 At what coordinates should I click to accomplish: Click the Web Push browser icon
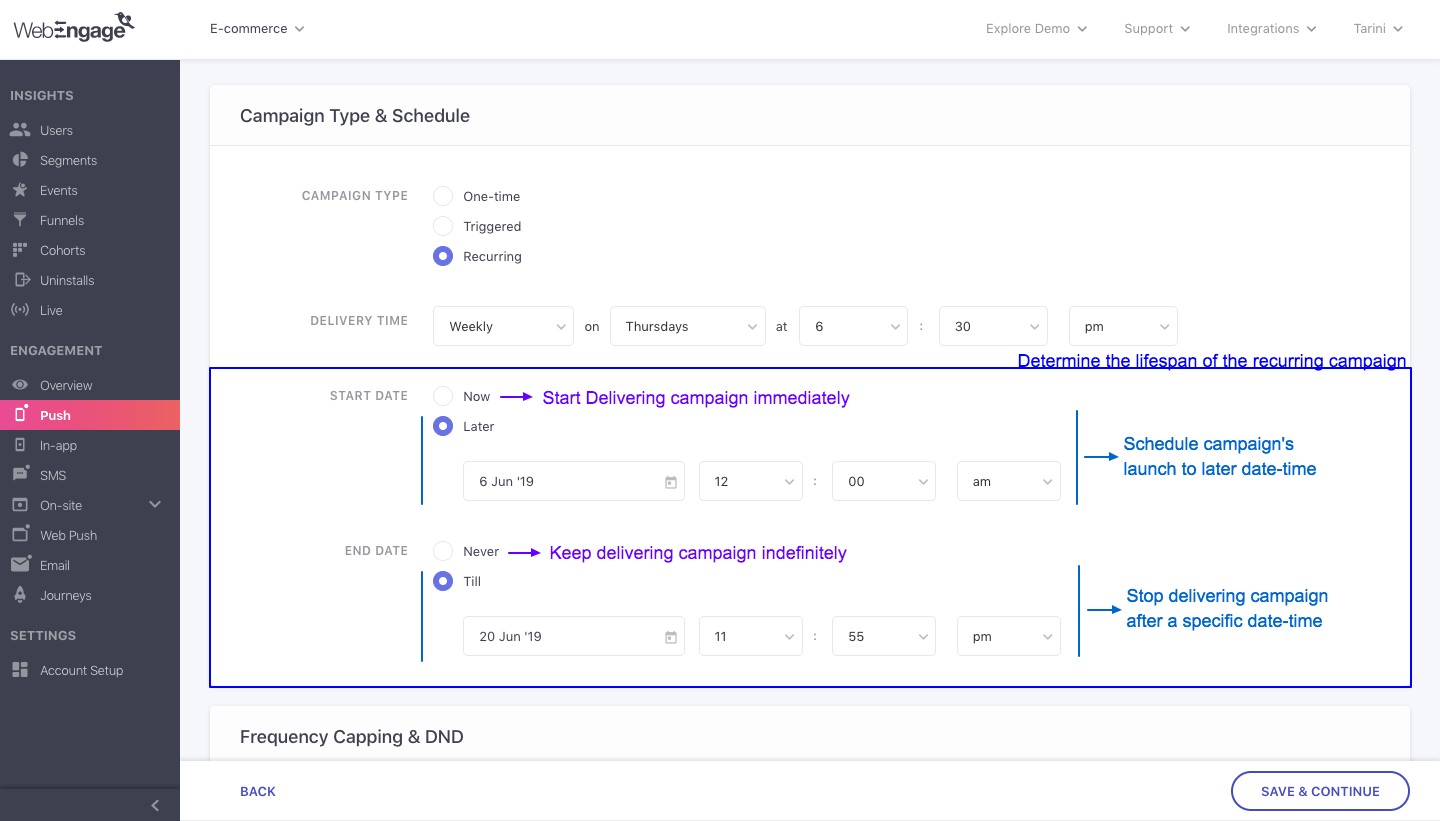click(20, 535)
